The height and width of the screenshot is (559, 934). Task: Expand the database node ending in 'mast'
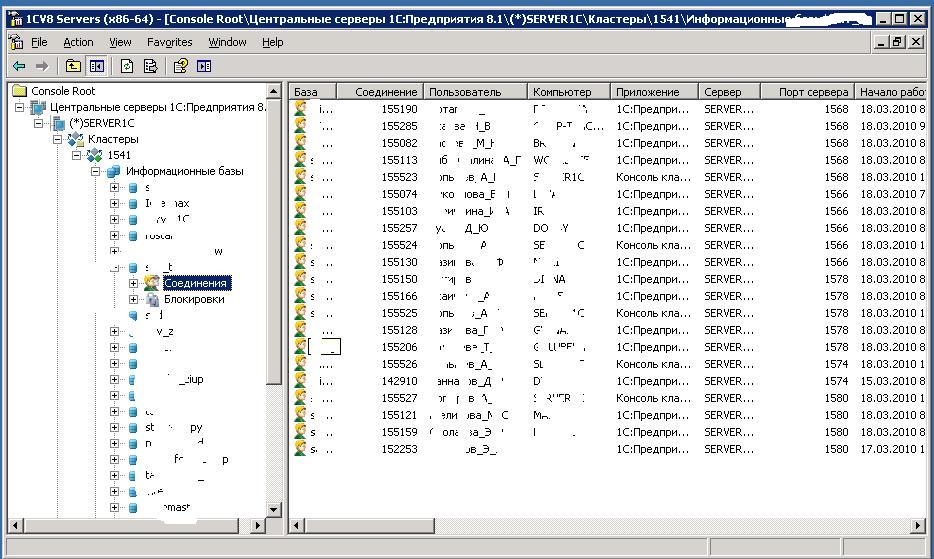click(114, 507)
